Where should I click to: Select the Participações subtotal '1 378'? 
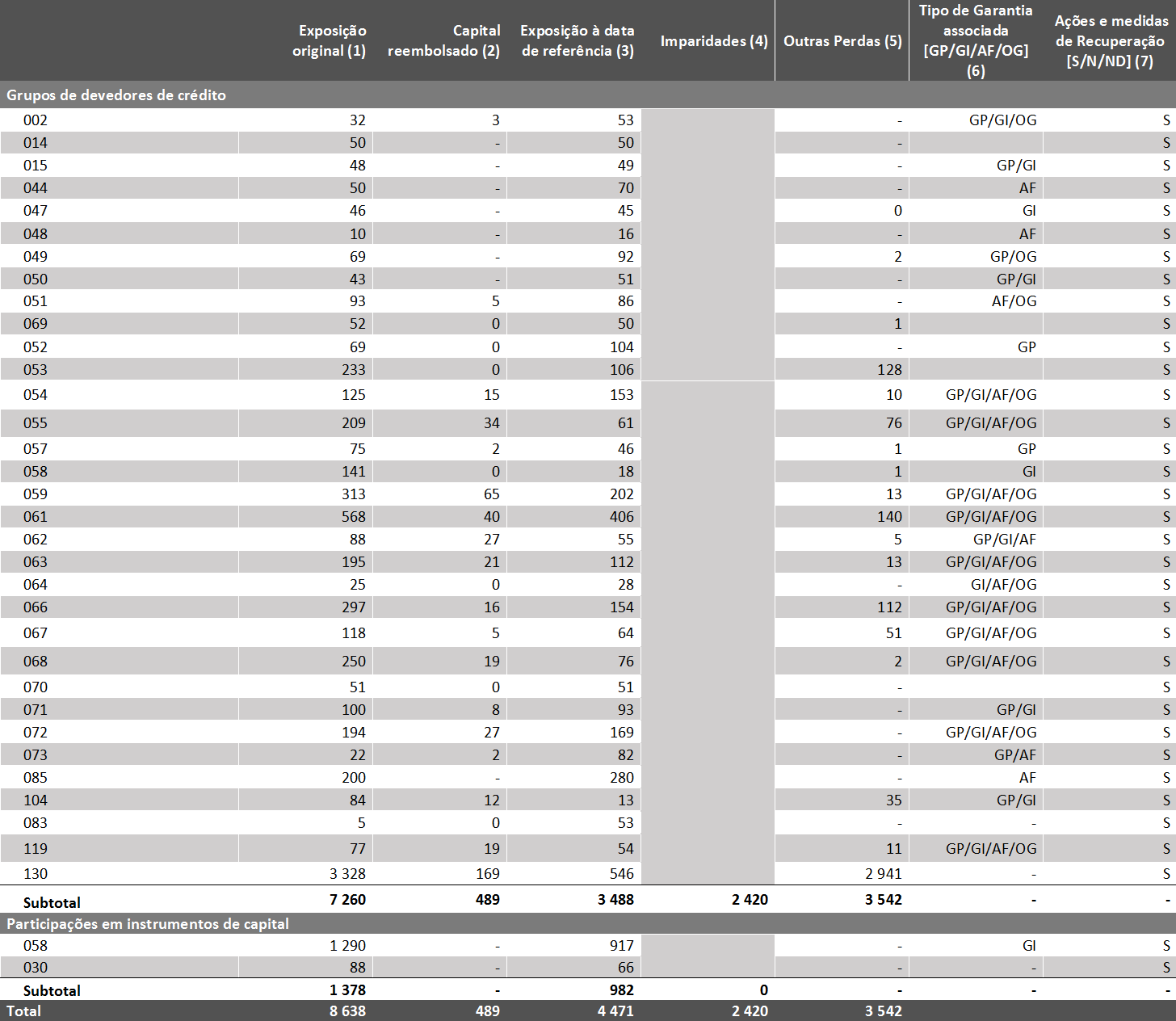[x=347, y=990]
